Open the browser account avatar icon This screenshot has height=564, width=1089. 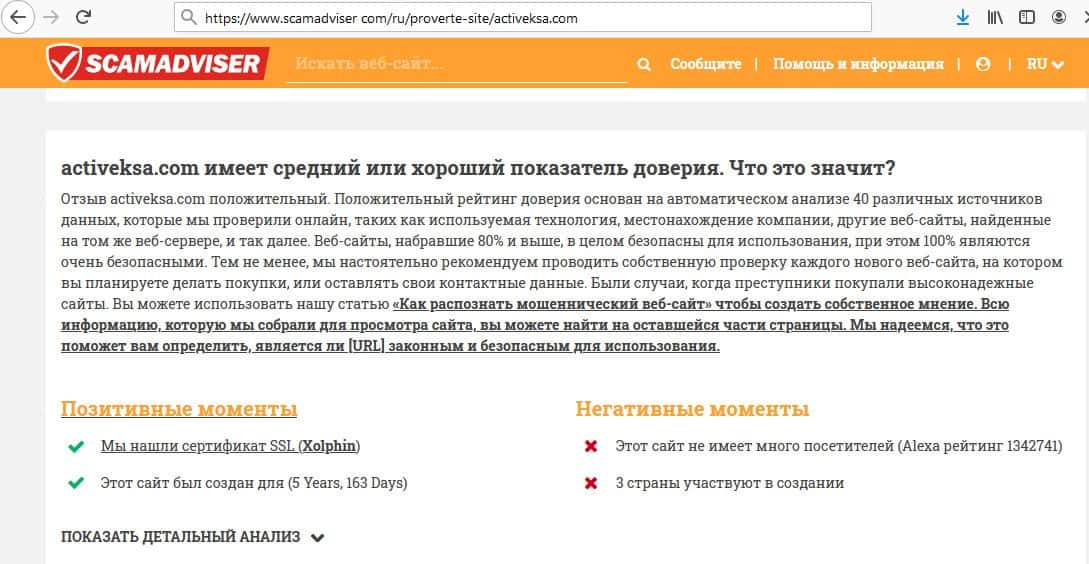1059,17
